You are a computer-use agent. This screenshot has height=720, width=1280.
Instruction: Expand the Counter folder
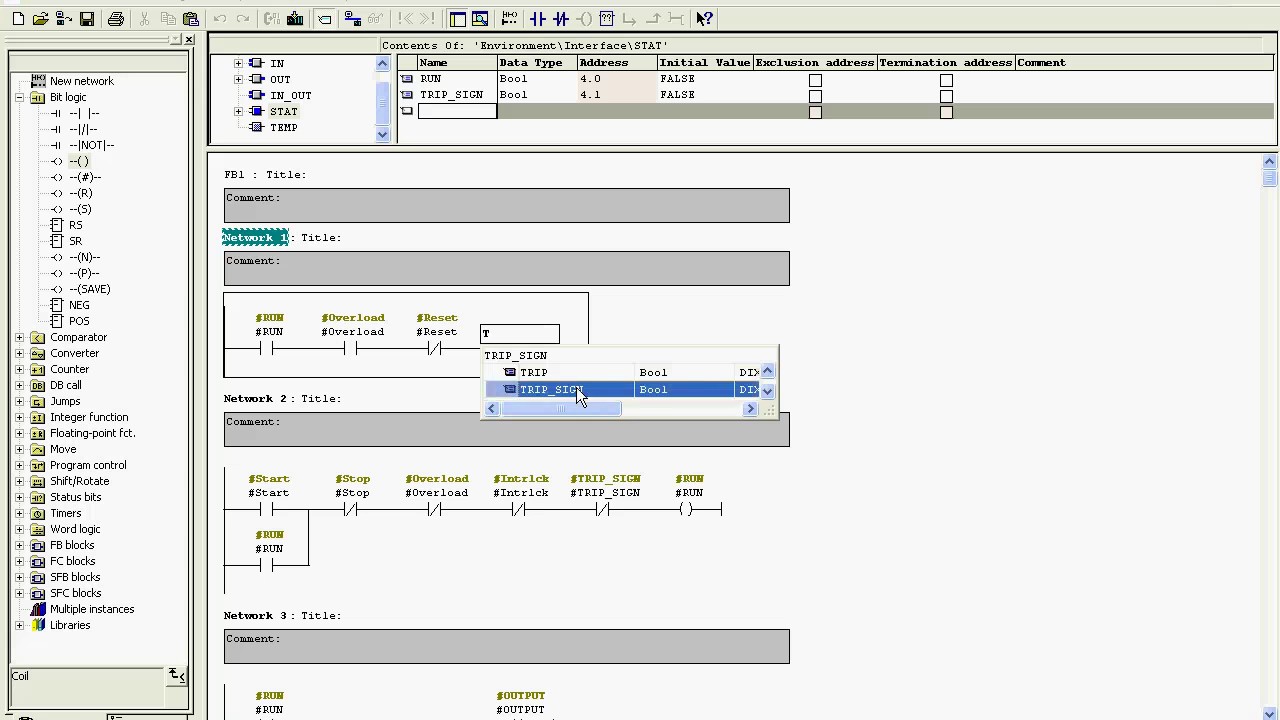point(19,369)
